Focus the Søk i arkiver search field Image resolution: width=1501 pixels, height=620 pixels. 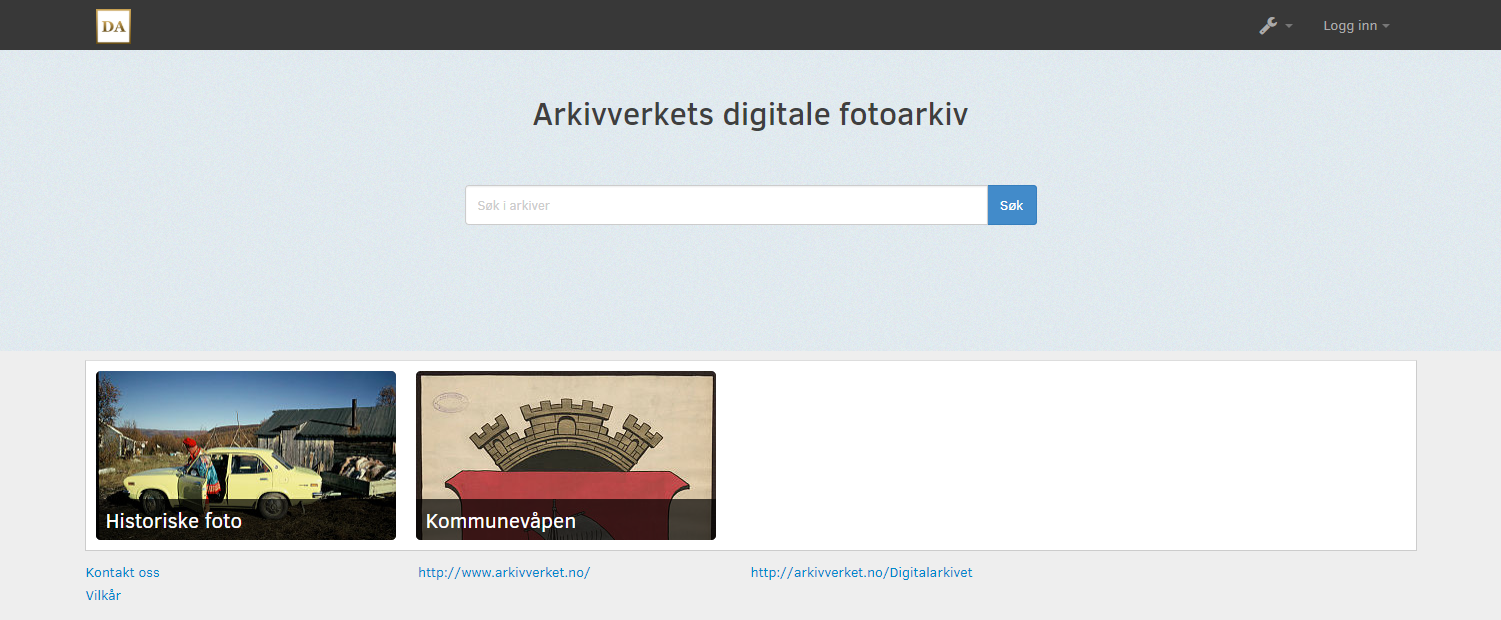726,205
